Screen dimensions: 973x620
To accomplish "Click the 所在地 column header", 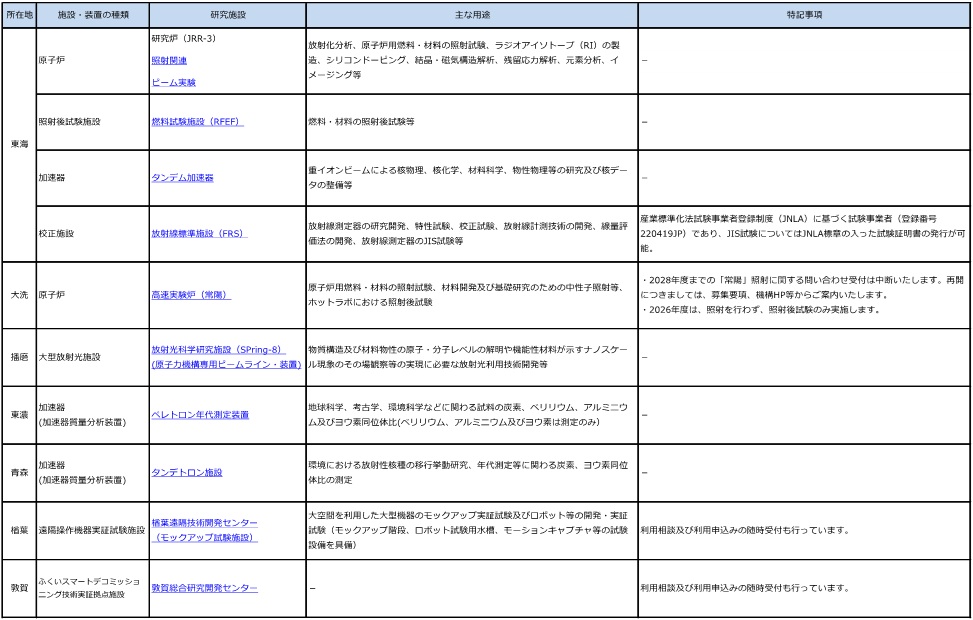I will (x=19, y=16).
